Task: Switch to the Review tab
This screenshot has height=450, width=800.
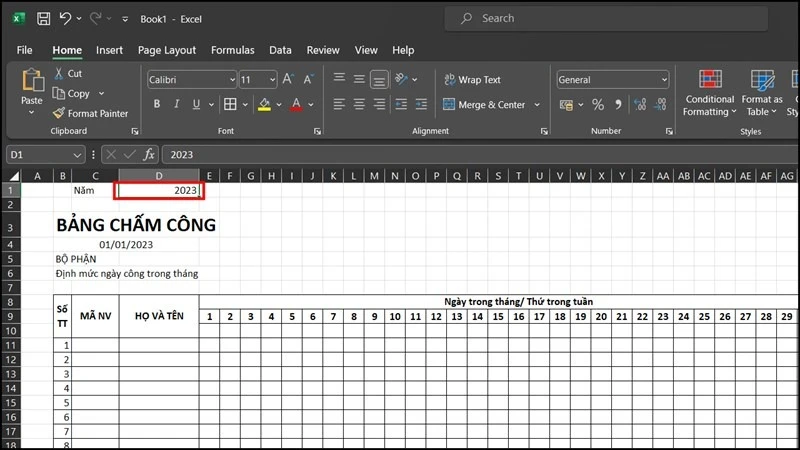Action: pyautogui.click(x=323, y=50)
